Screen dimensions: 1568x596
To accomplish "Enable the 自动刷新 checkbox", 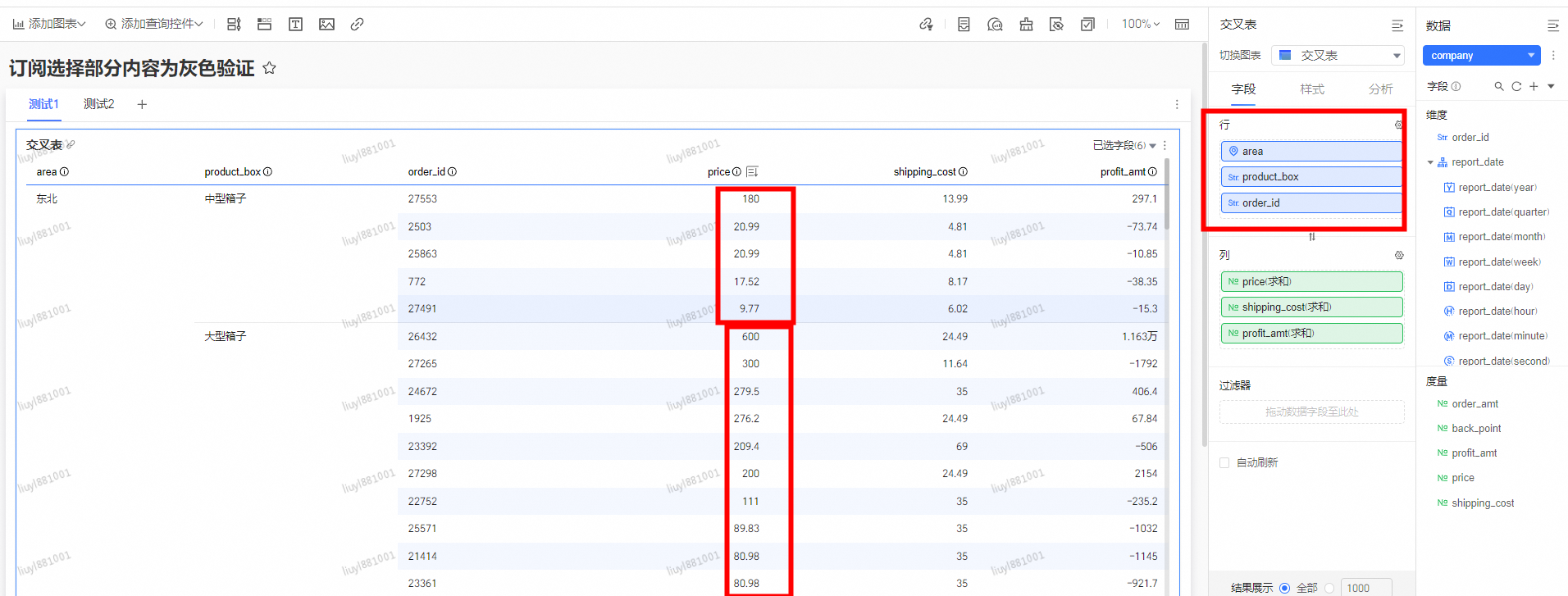I will (x=1224, y=462).
